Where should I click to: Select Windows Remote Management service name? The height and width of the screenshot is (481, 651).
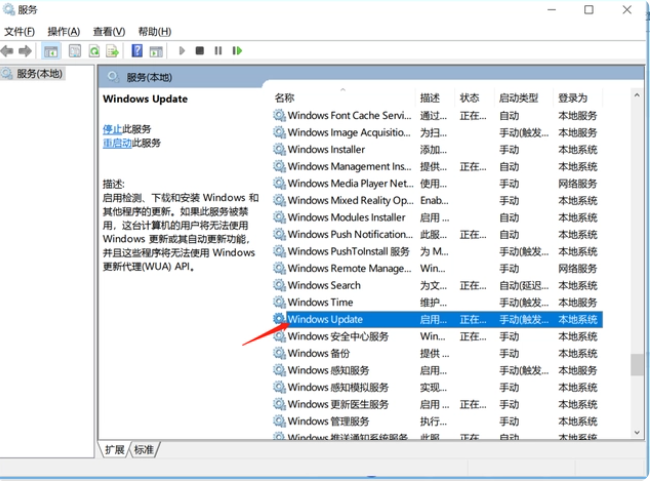click(x=350, y=268)
